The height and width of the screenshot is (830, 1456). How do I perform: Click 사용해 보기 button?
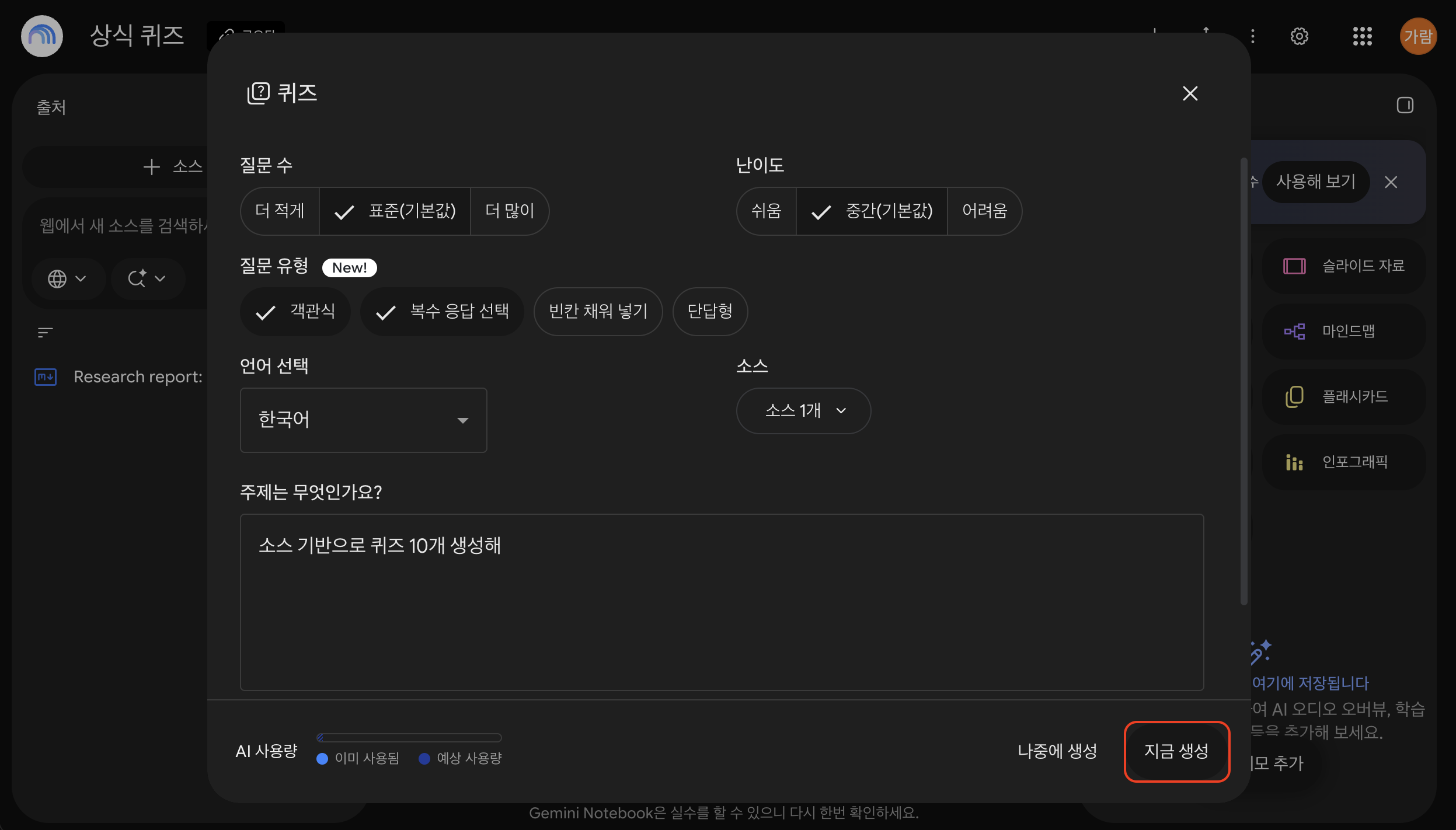[x=1316, y=182]
